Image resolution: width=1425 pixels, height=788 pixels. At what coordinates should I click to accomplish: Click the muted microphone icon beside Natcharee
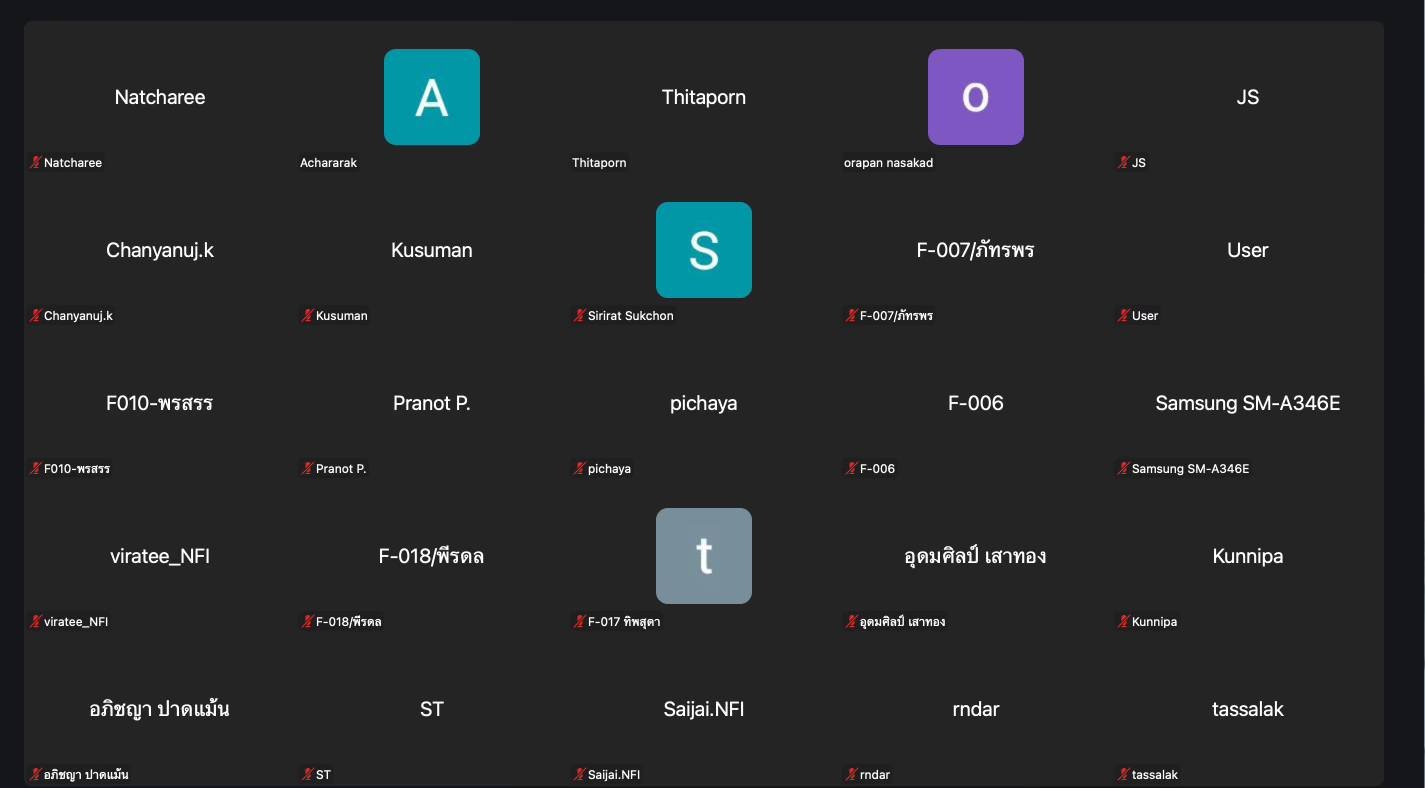click(35, 162)
